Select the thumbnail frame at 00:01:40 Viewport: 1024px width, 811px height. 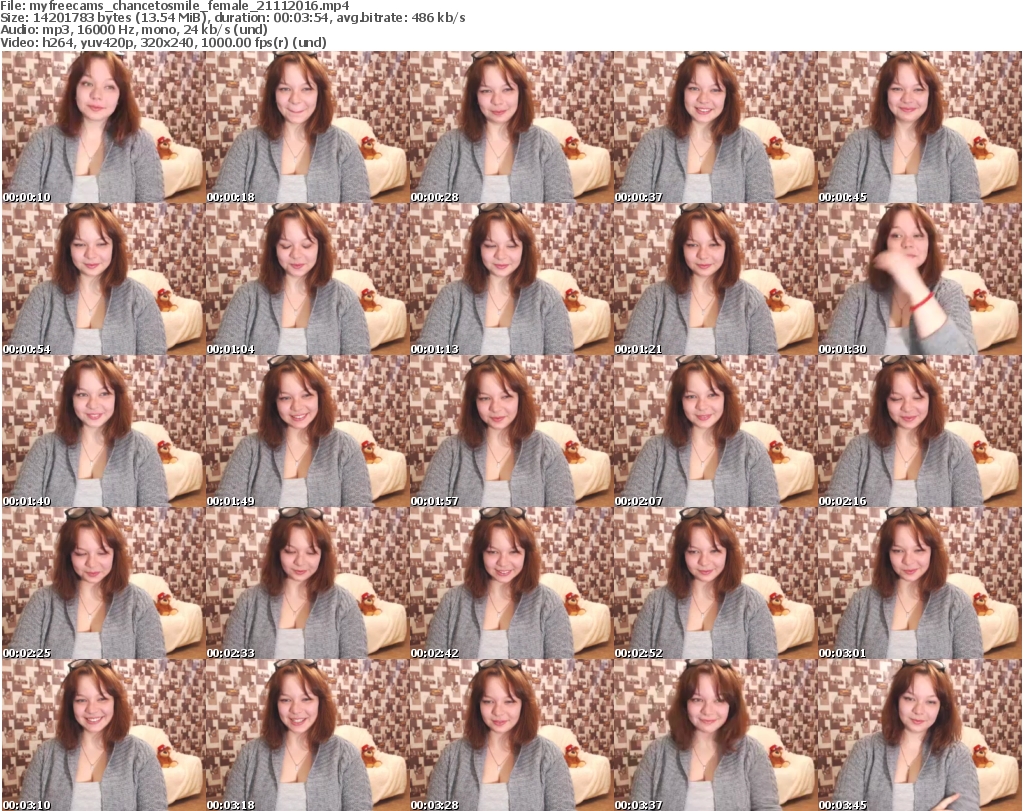tap(103, 431)
